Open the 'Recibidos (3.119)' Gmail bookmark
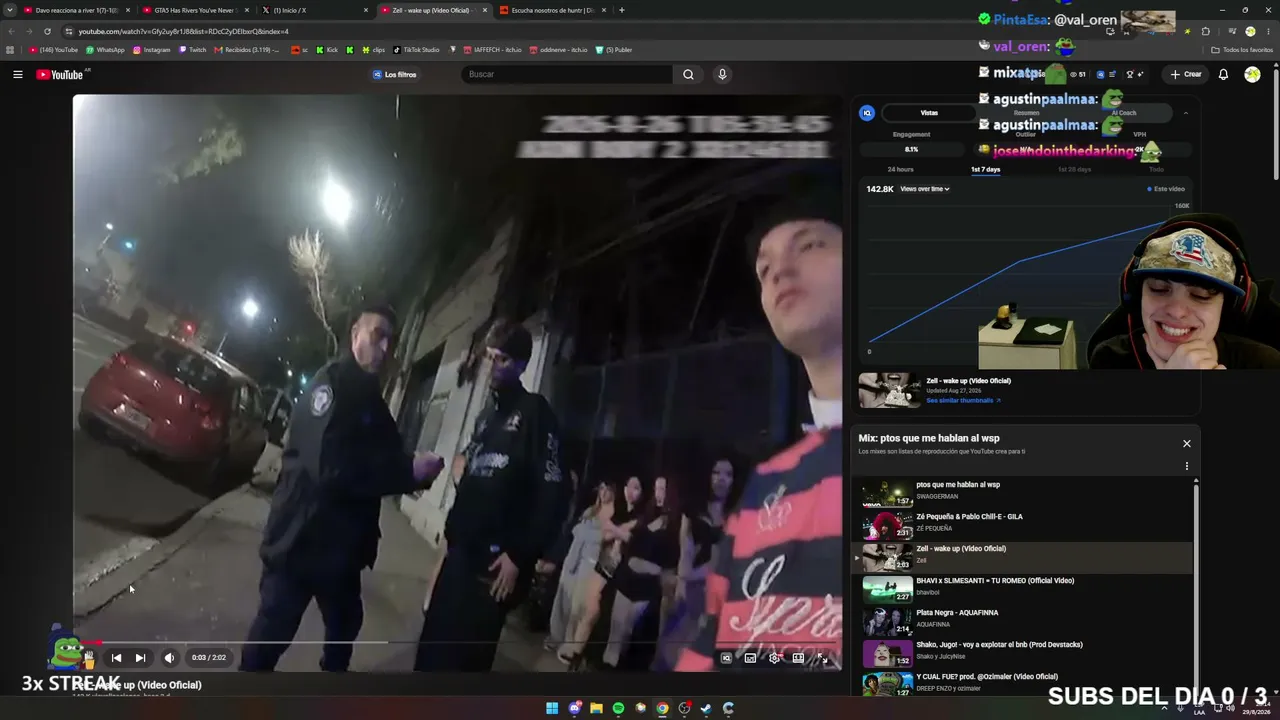 (247, 50)
